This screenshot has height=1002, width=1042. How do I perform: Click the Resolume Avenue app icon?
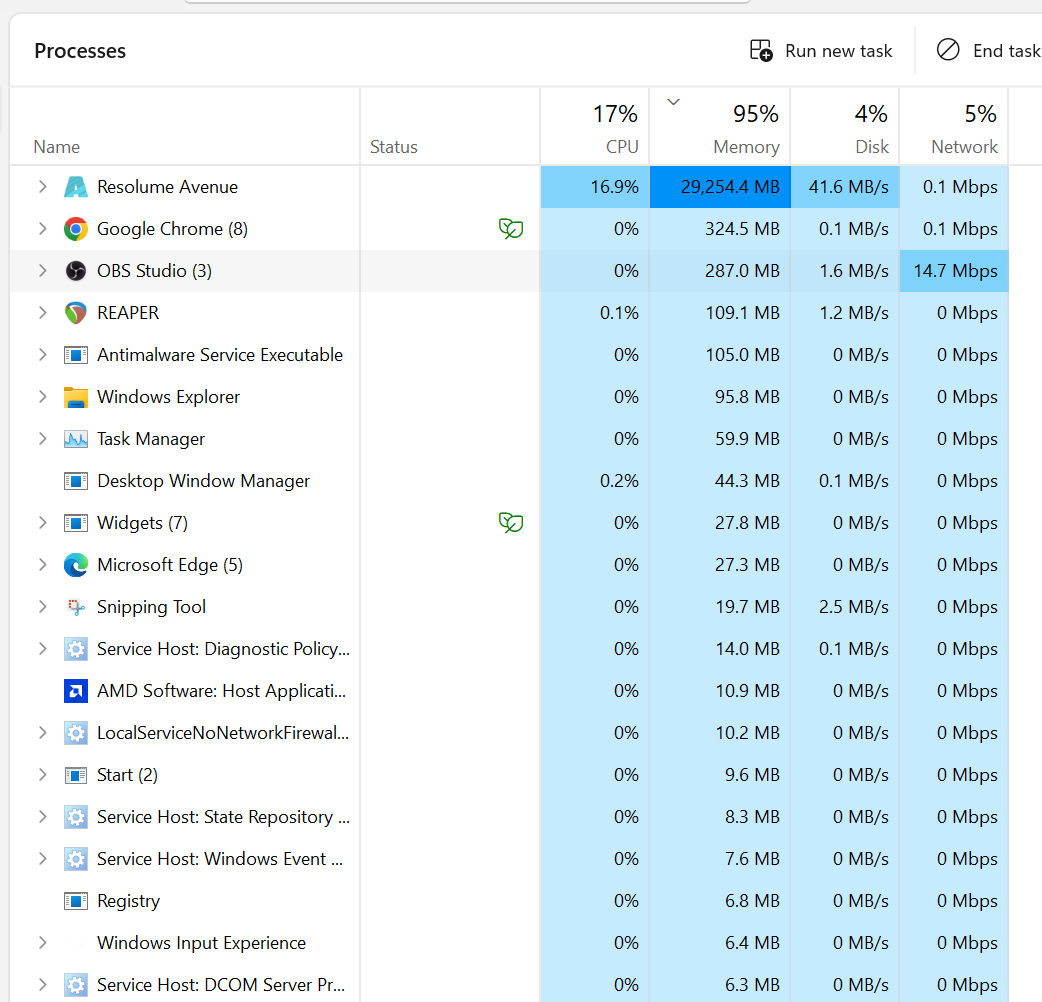coord(76,187)
